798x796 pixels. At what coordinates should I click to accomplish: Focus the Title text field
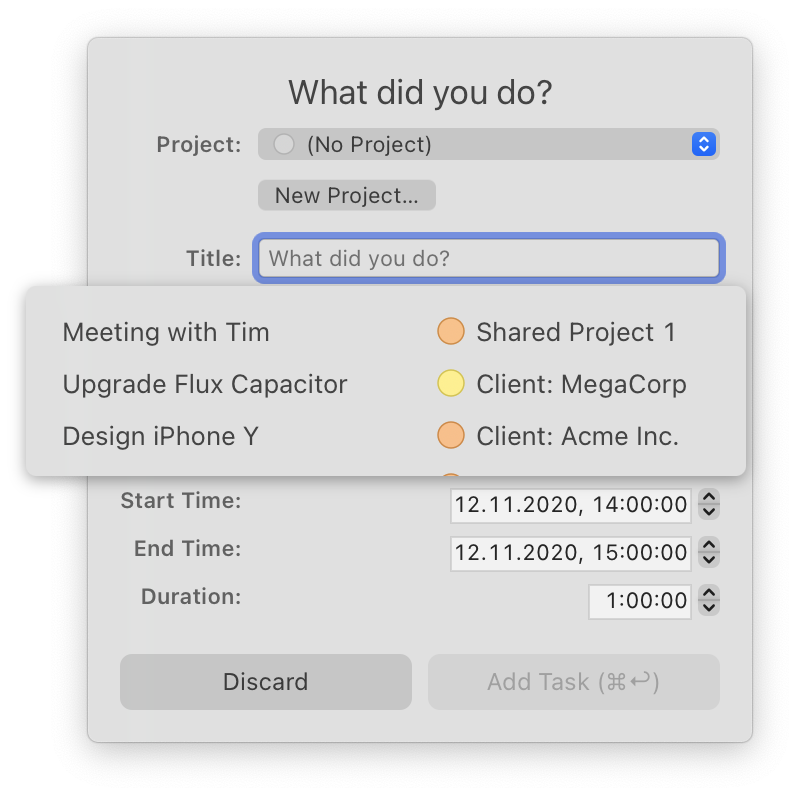point(488,259)
